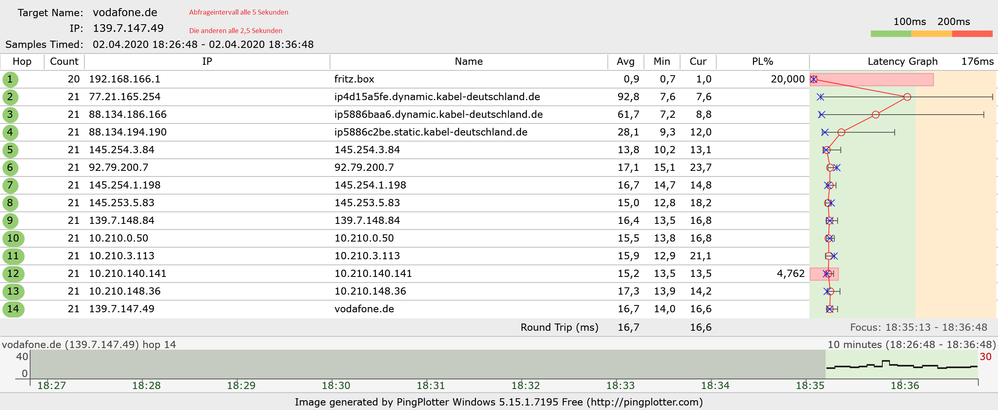The height and width of the screenshot is (410, 998).
Task: Select the hop 10 circle icon
Action: point(11,238)
